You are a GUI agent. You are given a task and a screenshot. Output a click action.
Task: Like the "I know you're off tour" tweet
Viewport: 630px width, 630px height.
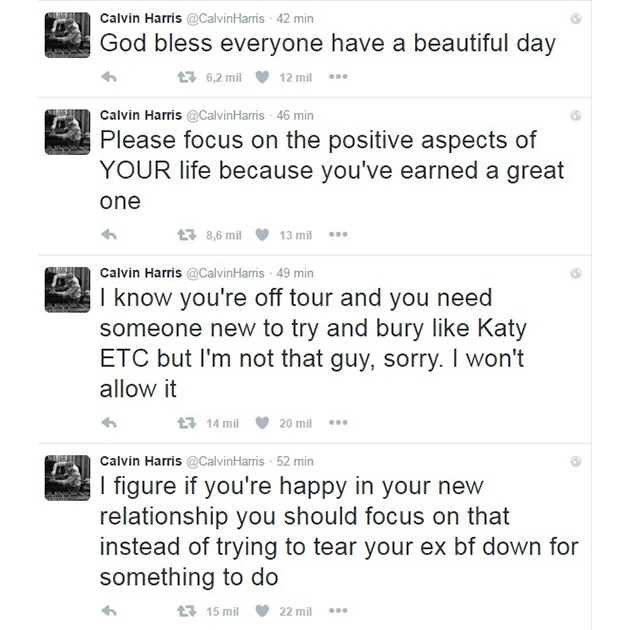[262, 423]
